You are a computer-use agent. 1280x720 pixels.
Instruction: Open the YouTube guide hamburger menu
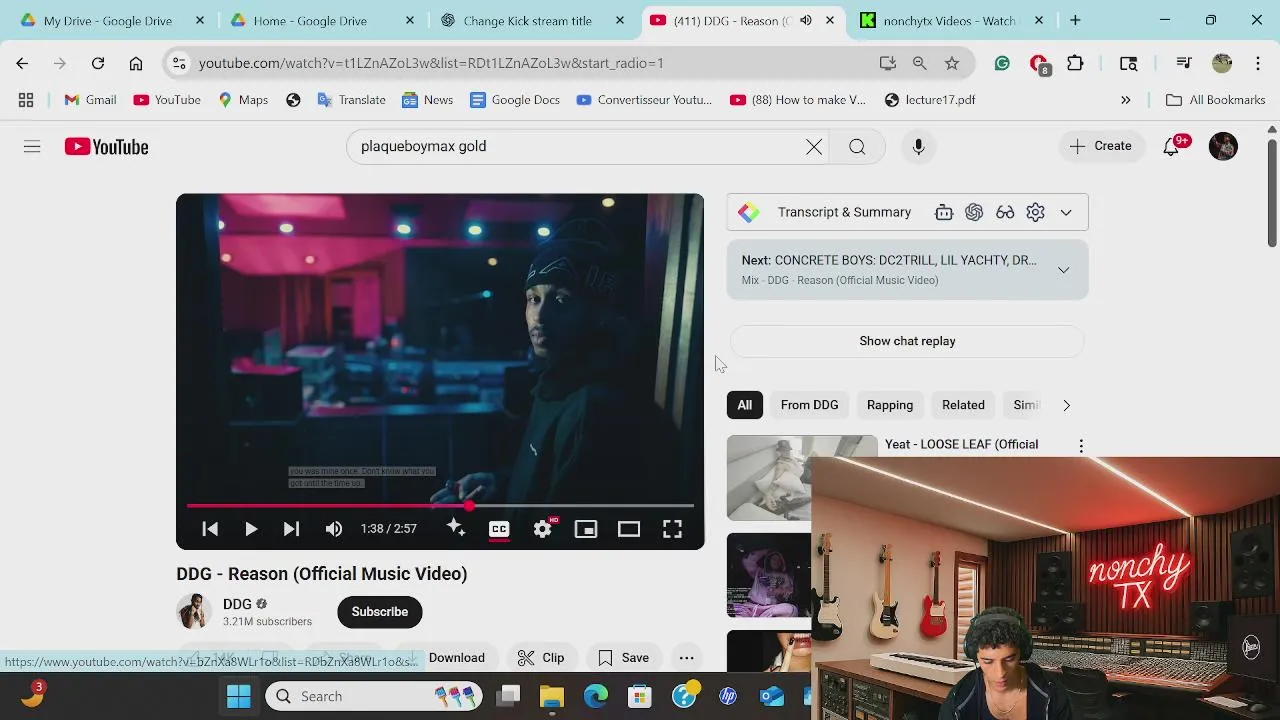tap(32, 147)
